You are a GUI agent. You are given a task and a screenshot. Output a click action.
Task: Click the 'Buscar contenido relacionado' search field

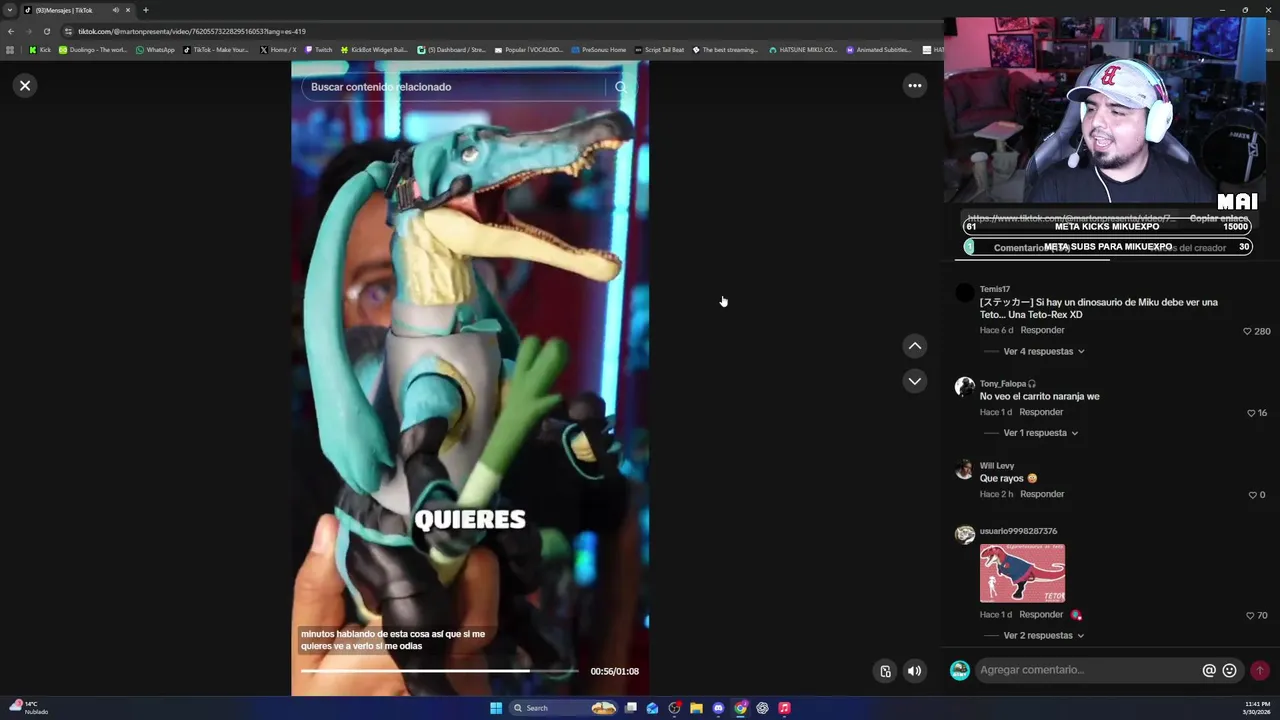coord(455,87)
